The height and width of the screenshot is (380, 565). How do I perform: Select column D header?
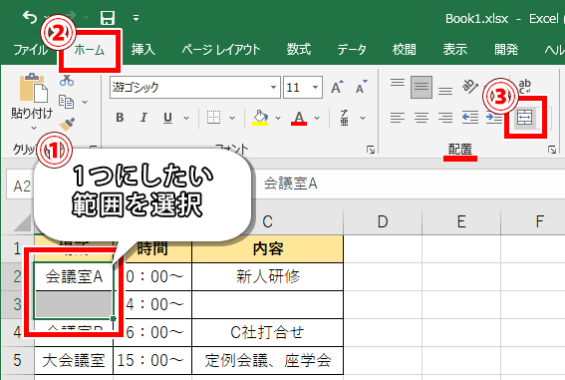pyautogui.click(x=383, y=222)
